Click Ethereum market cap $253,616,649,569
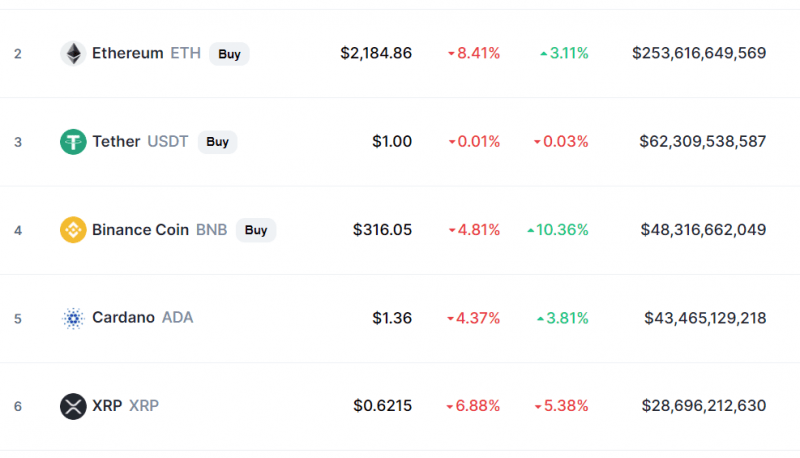800x458 pixels. pos(699,53)
